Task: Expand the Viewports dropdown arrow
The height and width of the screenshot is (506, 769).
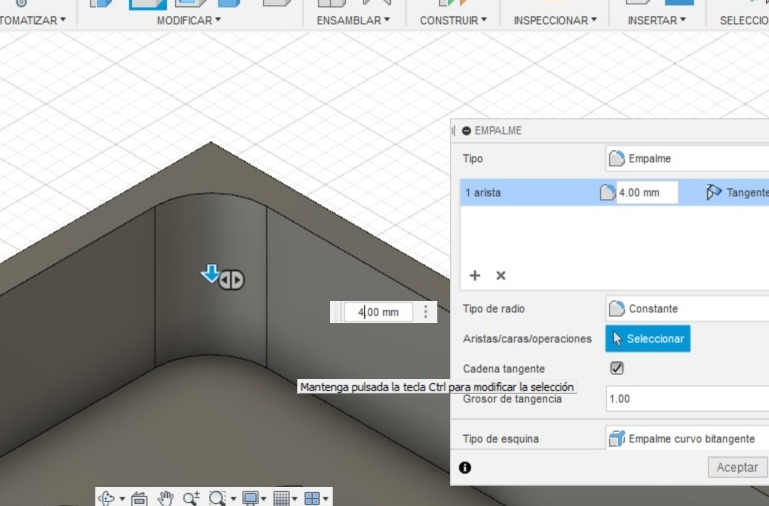Action: pyautogui.click(x=326, y=499)
